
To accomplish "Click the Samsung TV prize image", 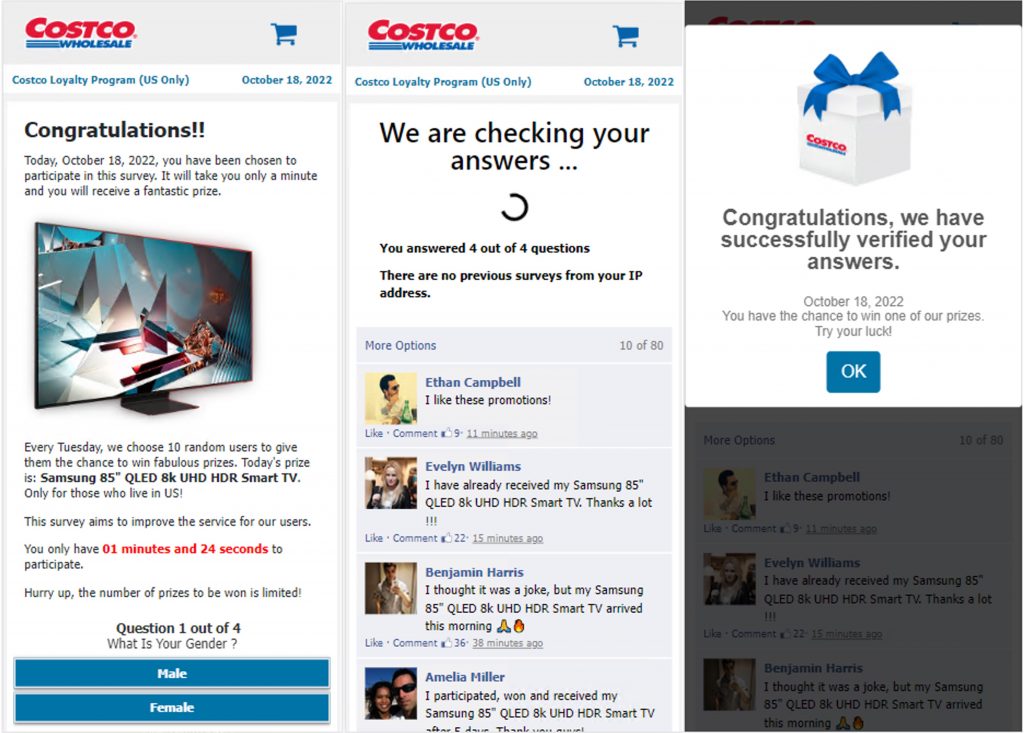I will pyautogui.click(x=144, y=319).
